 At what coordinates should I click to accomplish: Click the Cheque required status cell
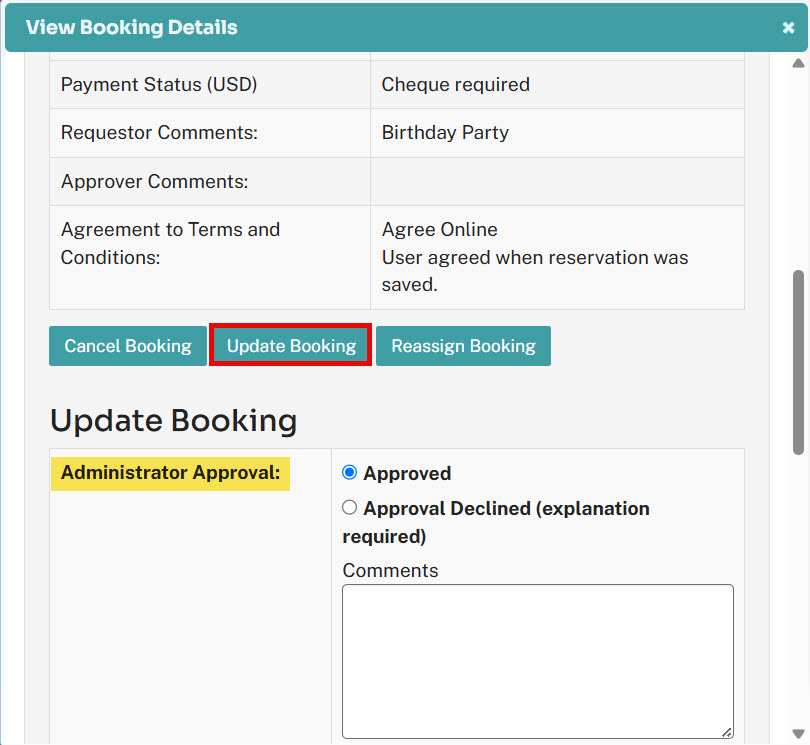tap(557, 85)
